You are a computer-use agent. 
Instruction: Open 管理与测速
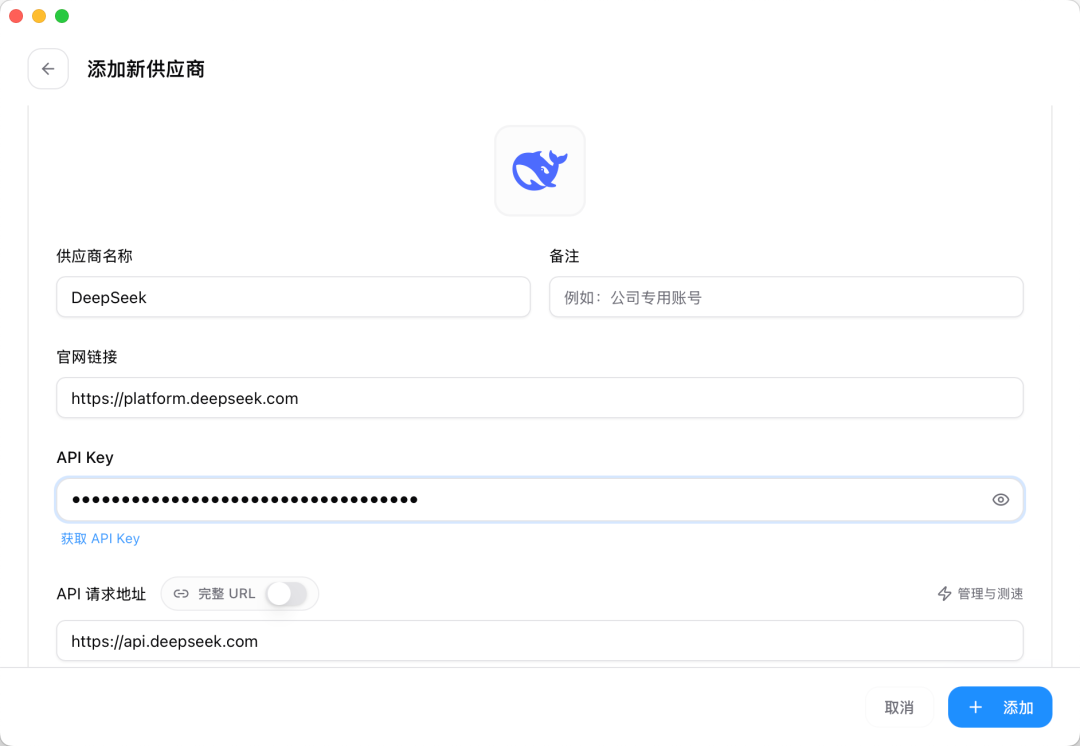point(981,594)
